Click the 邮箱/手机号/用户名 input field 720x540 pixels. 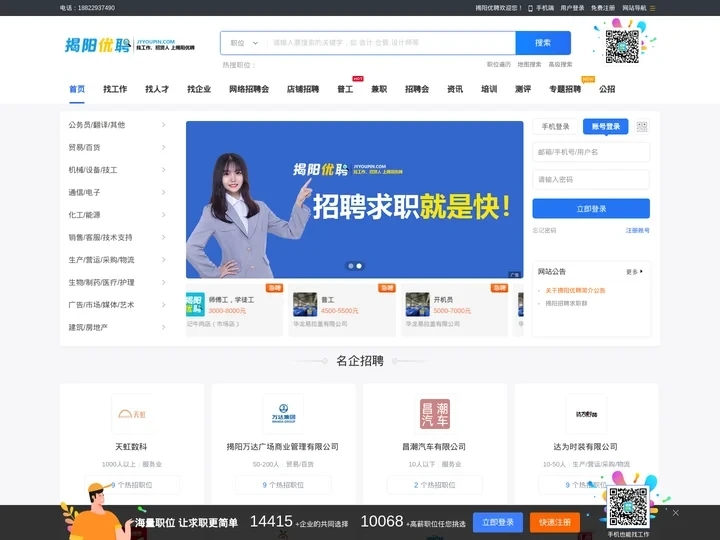point(591,152)
